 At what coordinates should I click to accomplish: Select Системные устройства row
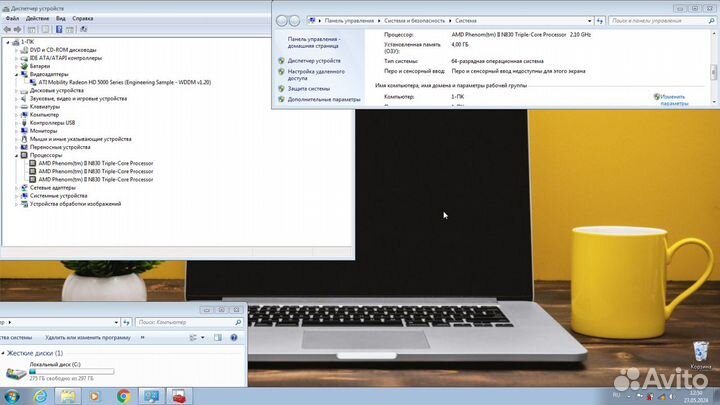pos(58,196)
